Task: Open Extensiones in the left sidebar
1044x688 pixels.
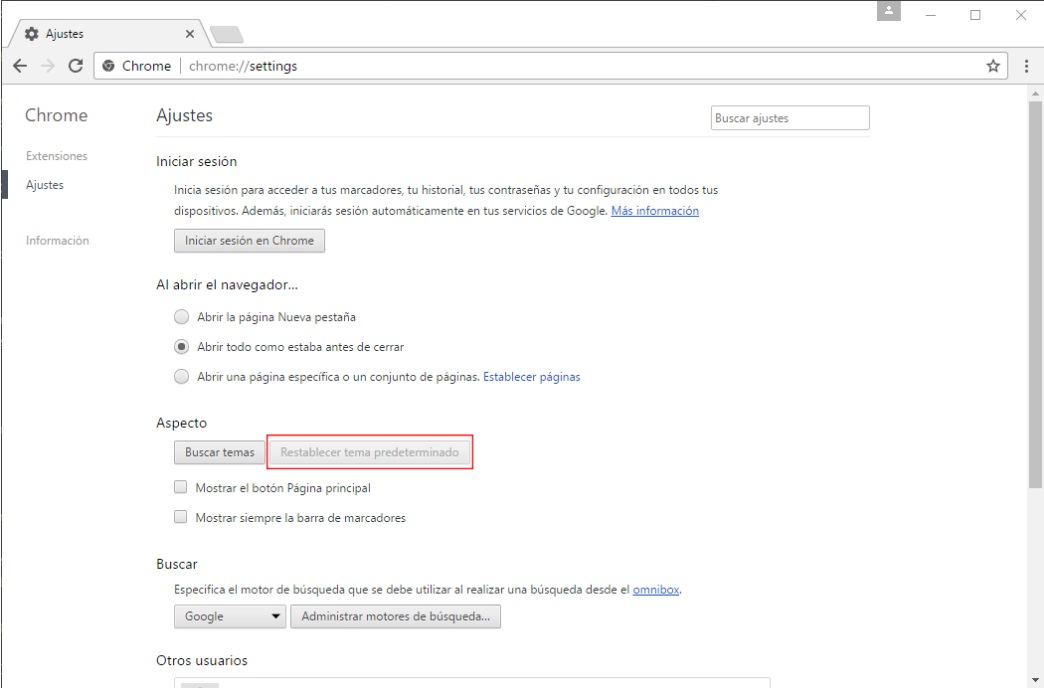Action: [x=57, y=156]
